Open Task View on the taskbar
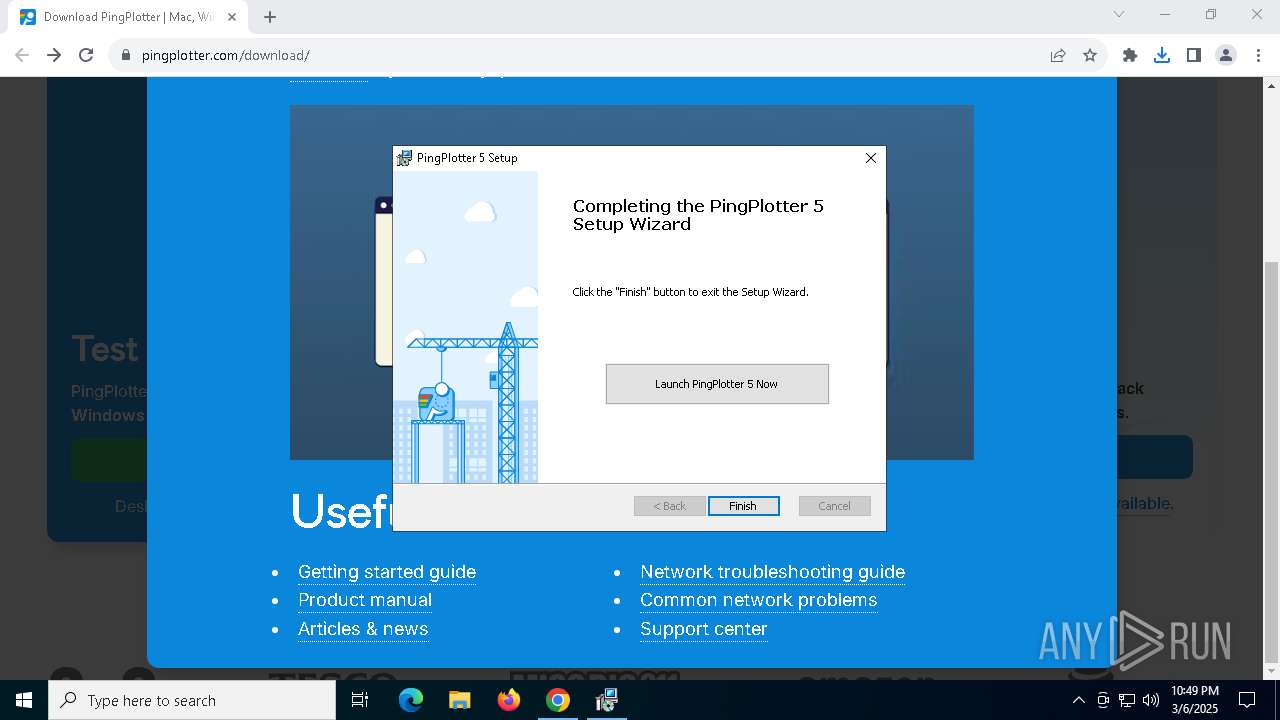The width and height of the screenshot is (1280, 720). click(360, 700)
